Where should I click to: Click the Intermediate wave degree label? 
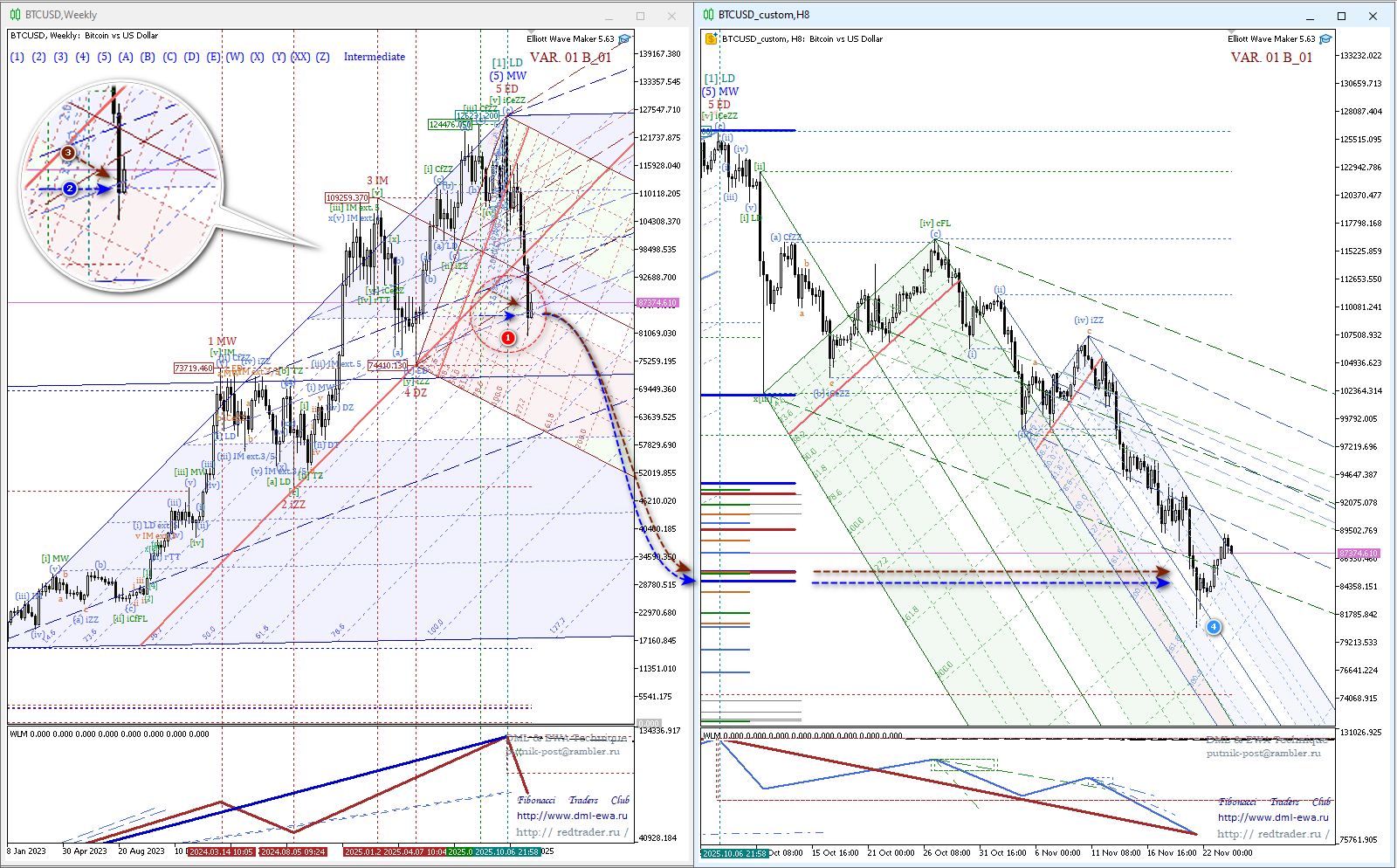click(x=374, y=57)
